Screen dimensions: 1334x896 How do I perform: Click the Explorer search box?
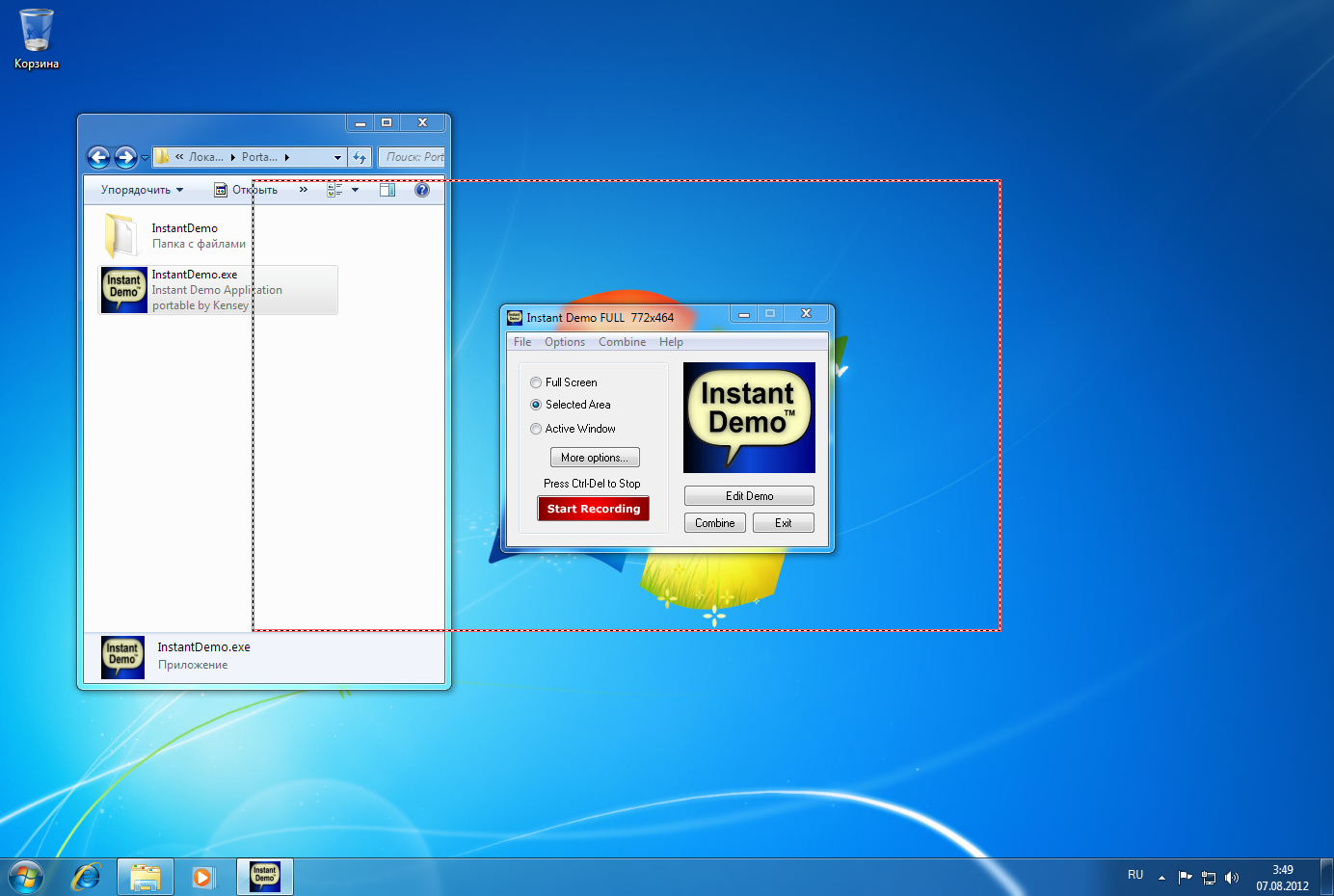412,157
